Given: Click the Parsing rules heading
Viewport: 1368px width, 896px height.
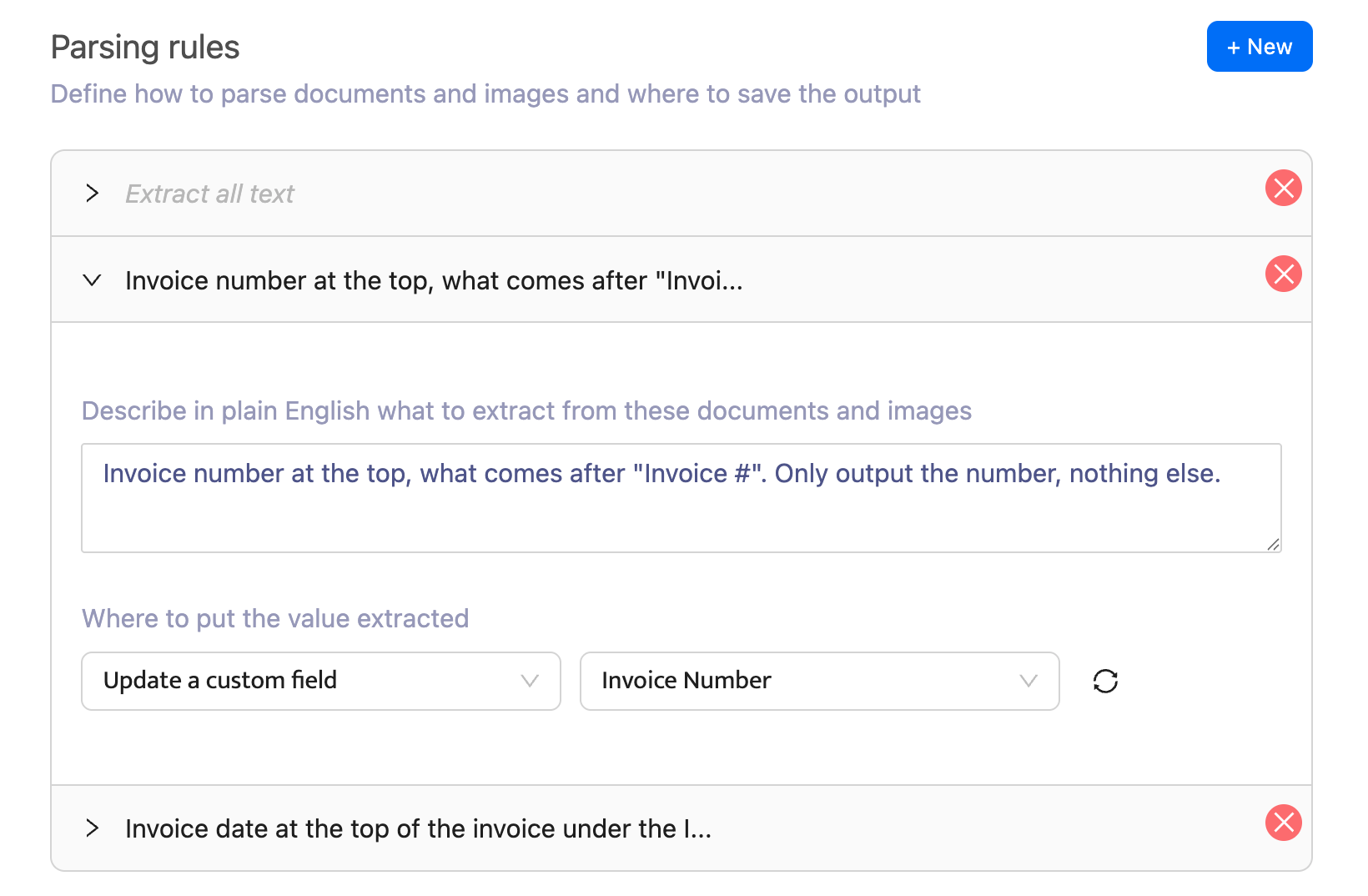Looking at the screenshot, I should 144,47.
